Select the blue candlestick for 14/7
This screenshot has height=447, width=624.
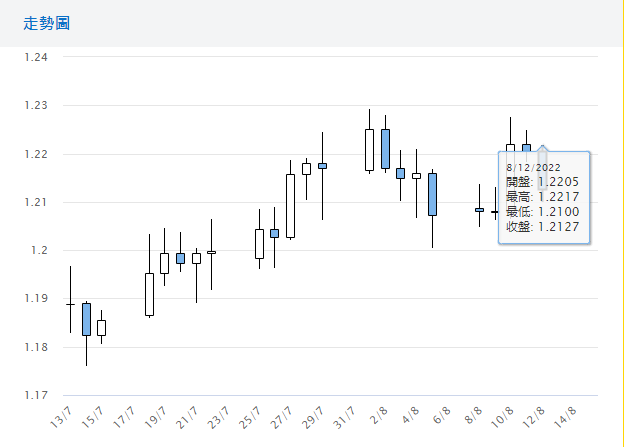pyautogui.click(x=86, y=319)
